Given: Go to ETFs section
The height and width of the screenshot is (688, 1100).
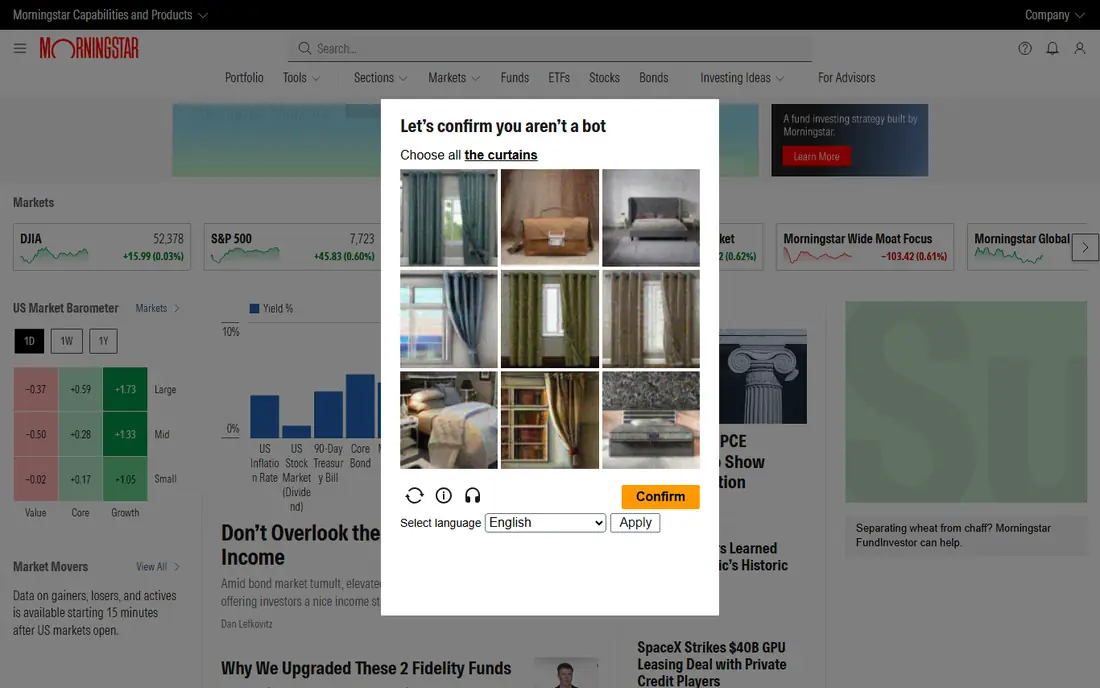Looking at the screenshot, I should [559, 78].
